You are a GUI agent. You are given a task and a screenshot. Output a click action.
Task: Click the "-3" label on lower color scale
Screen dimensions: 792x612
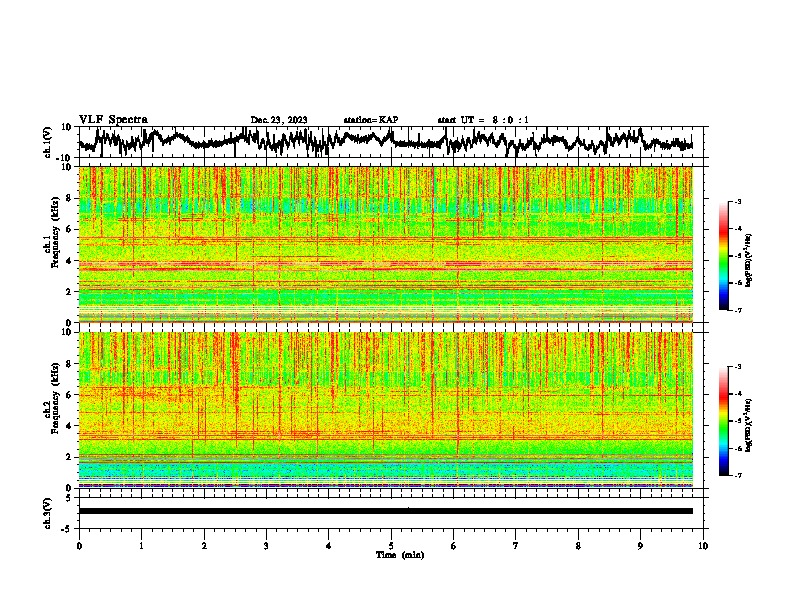[737, 367]
